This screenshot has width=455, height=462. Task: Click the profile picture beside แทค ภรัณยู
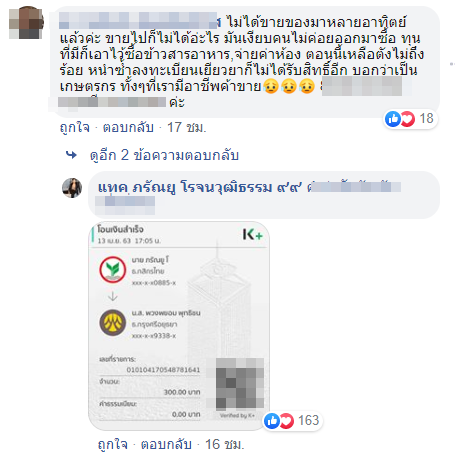pos(72,188)
